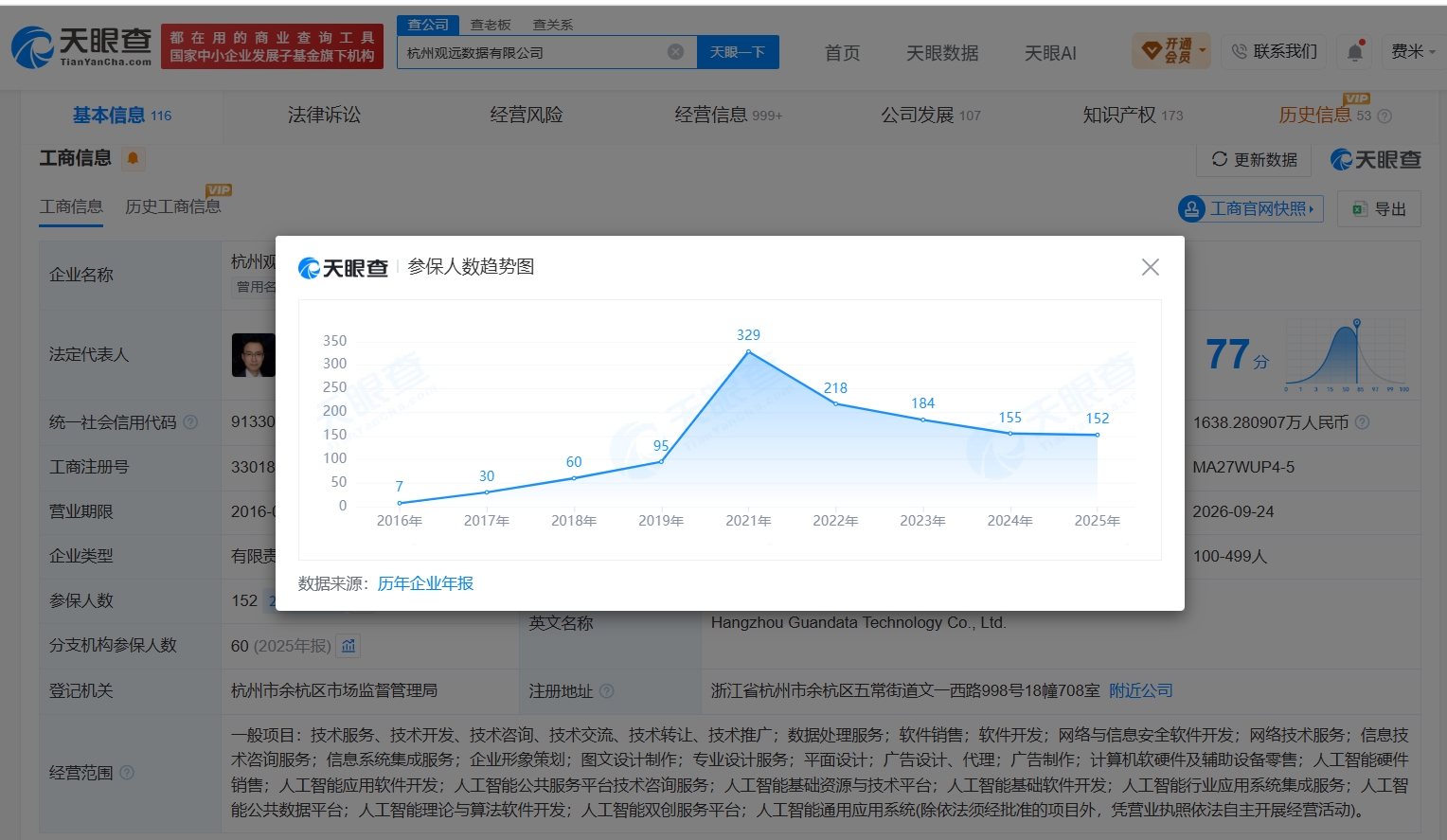Click the 联系我们 button
The image size is (1447, 840).
1275,51
